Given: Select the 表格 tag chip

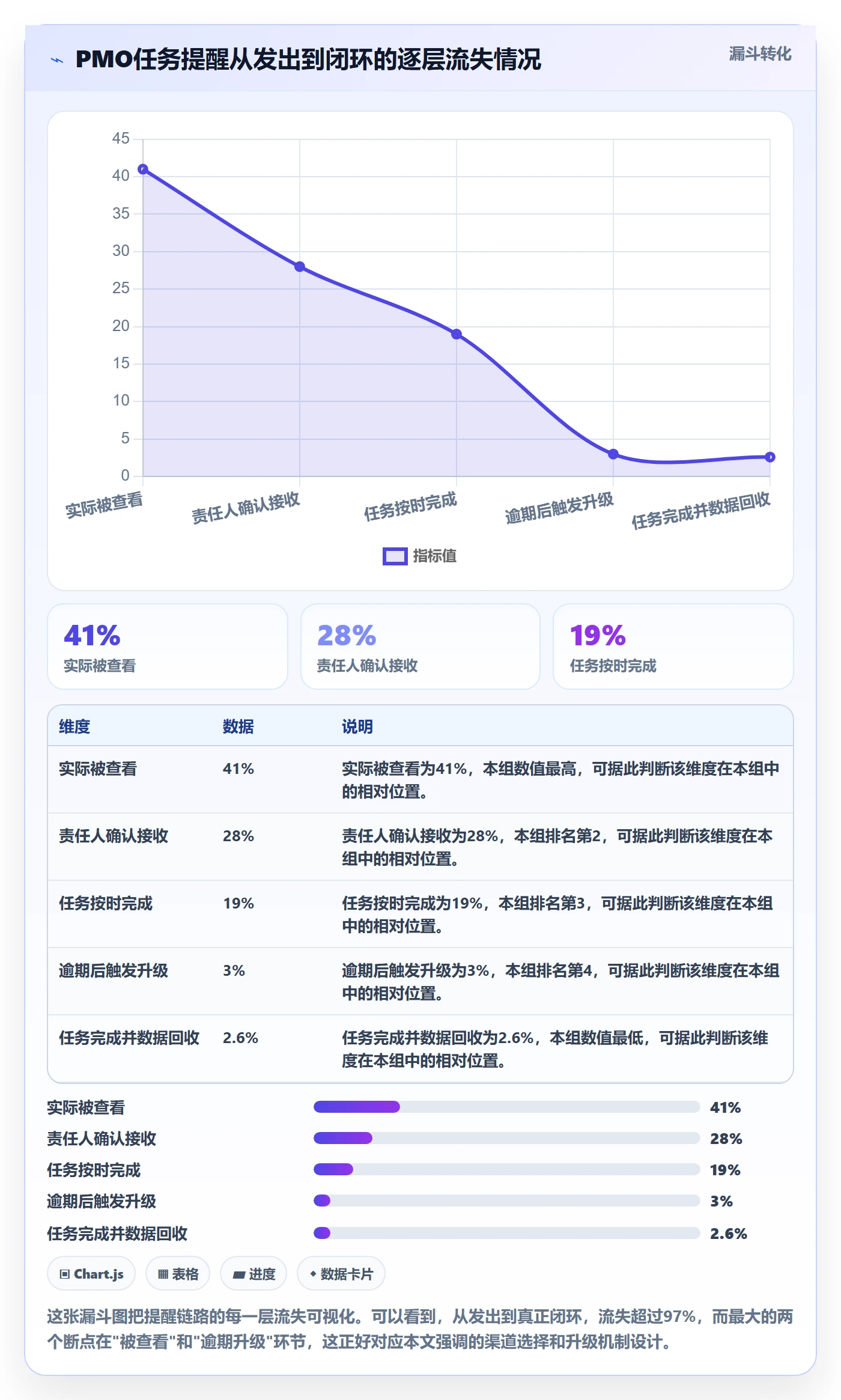Looking at the screenshot, I should click(x=178, y=1274).
